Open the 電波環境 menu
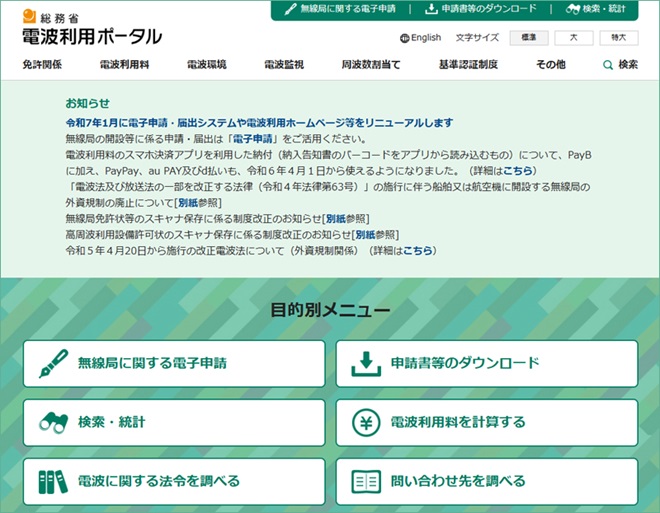Image resolution: width=660 pixels, height=513 pixels. coord(207,65)
